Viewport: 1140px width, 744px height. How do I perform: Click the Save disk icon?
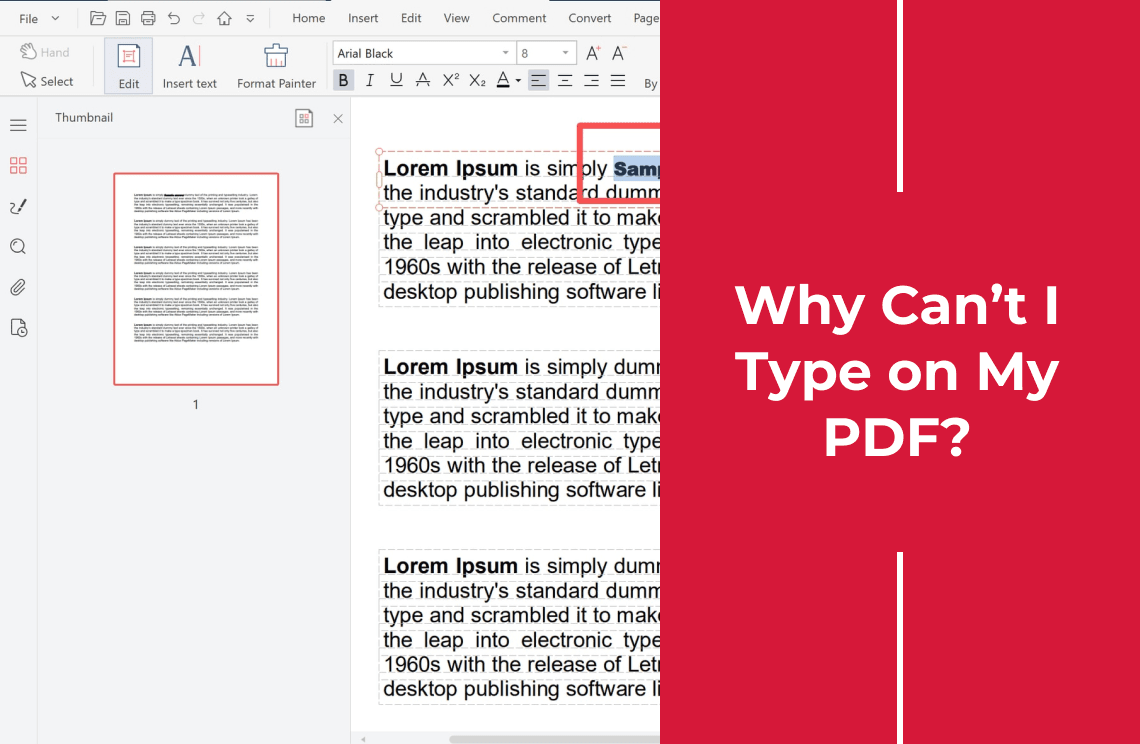tap(123, 18)
